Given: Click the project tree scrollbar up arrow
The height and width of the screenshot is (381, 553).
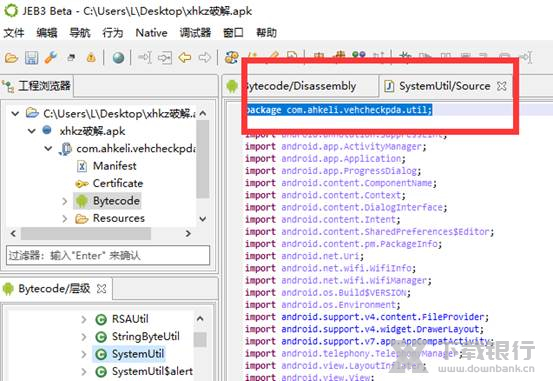Looking at the screenshot, I should pyautogui.click(x=202, y=114).
